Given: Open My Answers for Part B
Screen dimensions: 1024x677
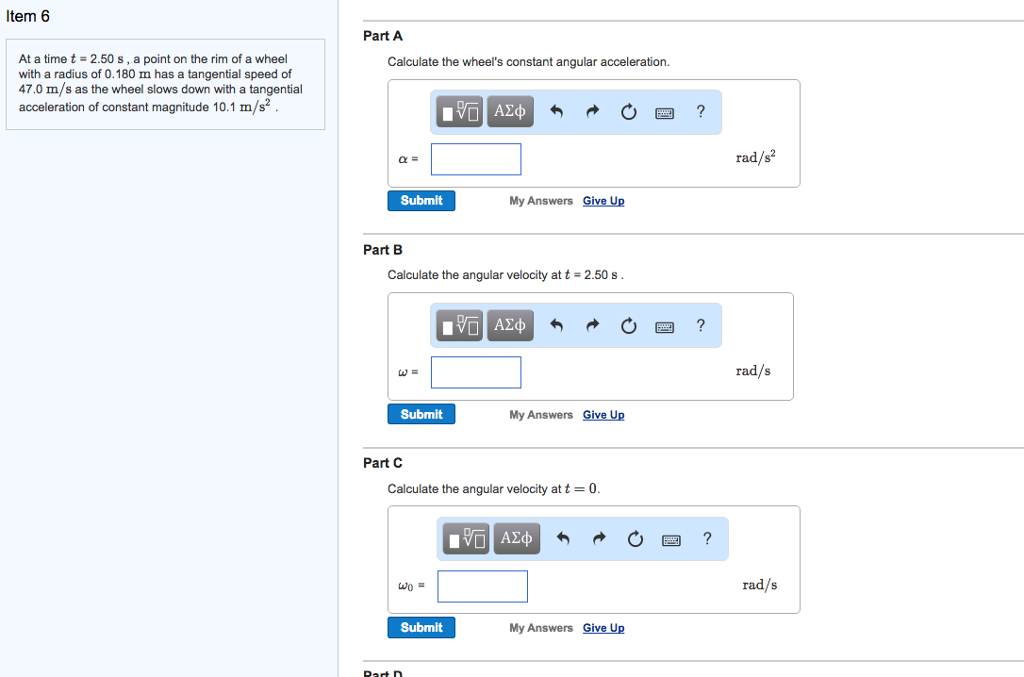Looking at the screenshot, I should point(541,413).
